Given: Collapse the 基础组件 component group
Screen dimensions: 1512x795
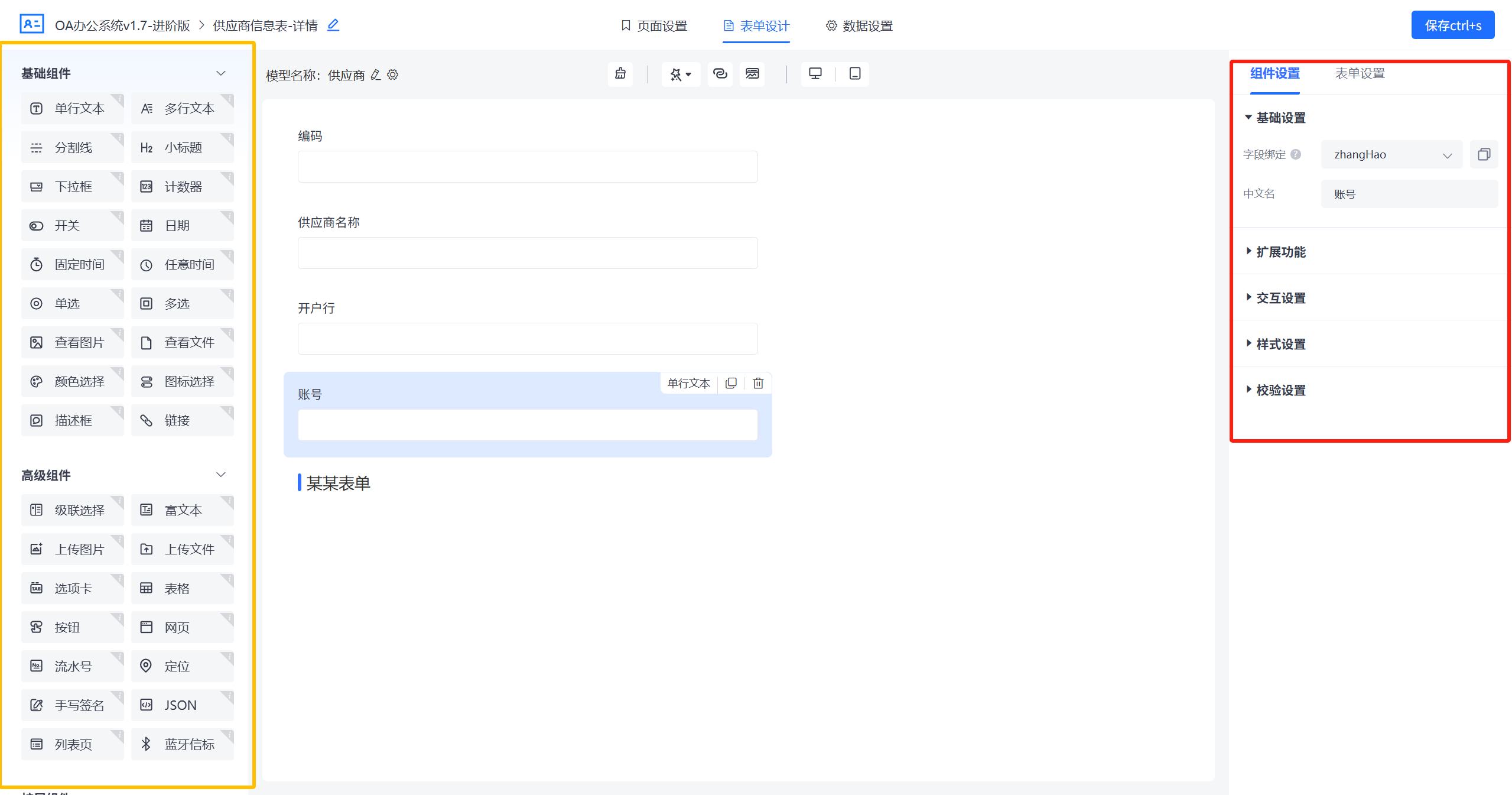Looking at the screenshot, I should (x=221, y=73).
